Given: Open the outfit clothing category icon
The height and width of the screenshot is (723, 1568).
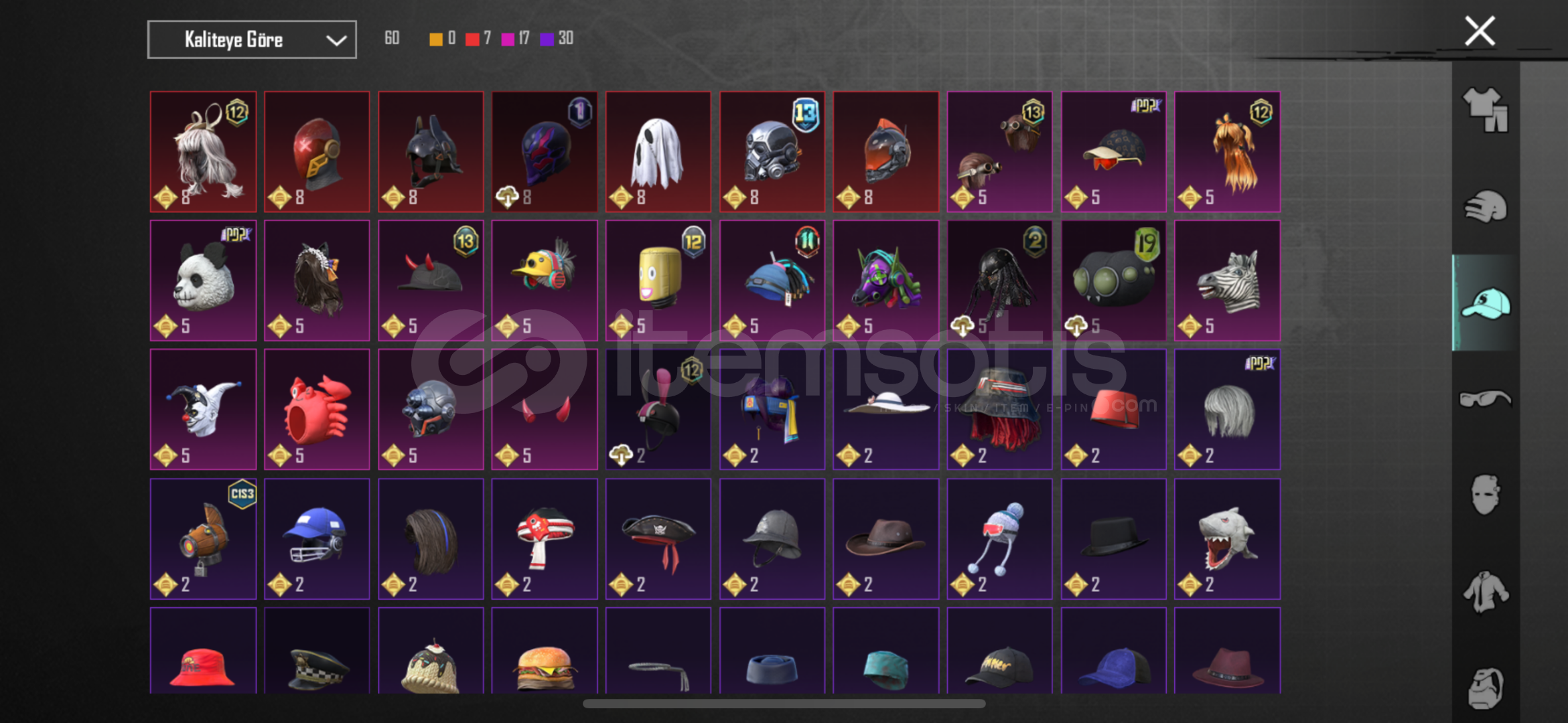Looking at the screenshot, I should click(1485, 110).
